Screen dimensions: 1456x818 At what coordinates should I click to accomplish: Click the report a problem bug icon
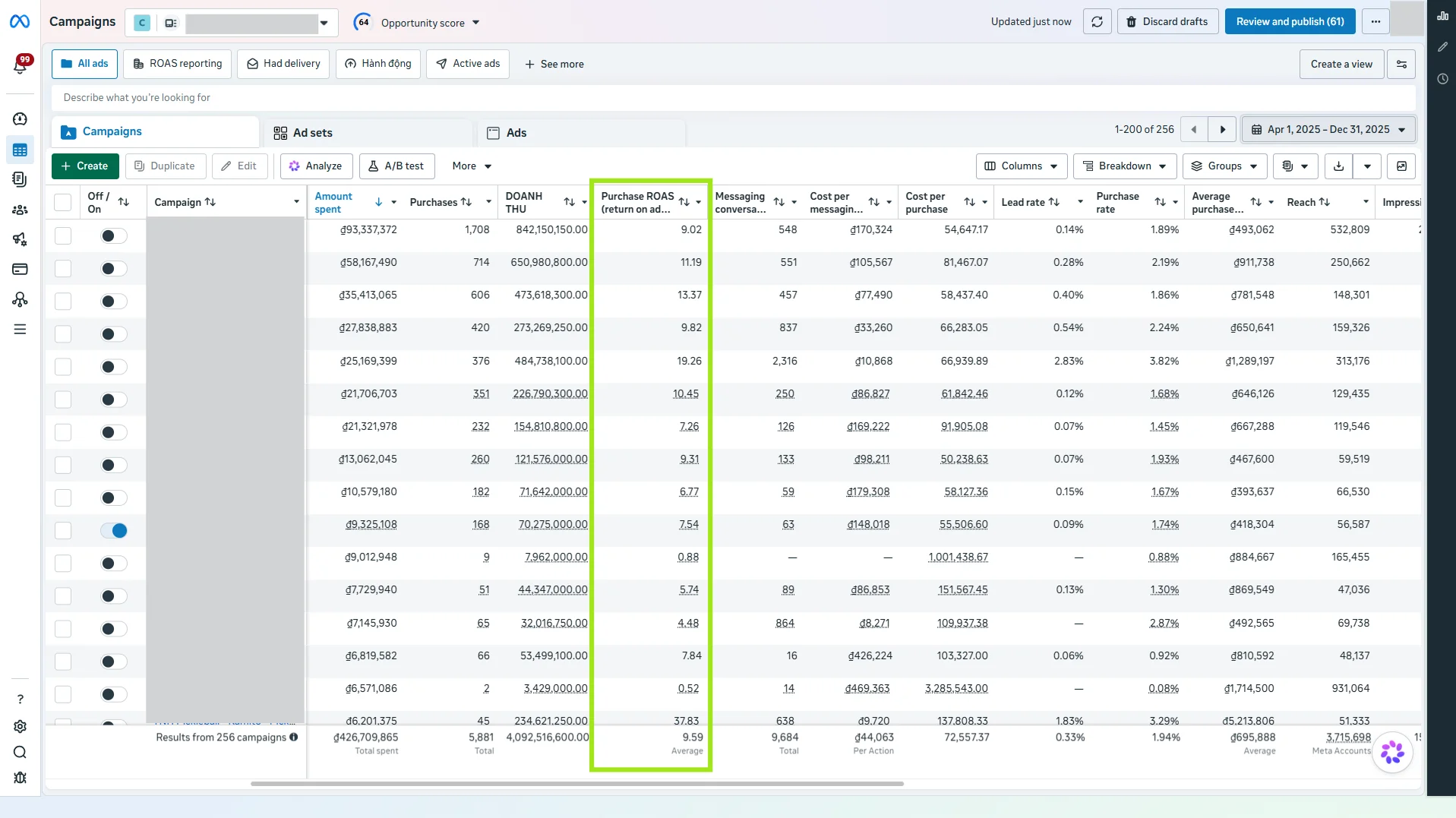[x=21, y=778]
